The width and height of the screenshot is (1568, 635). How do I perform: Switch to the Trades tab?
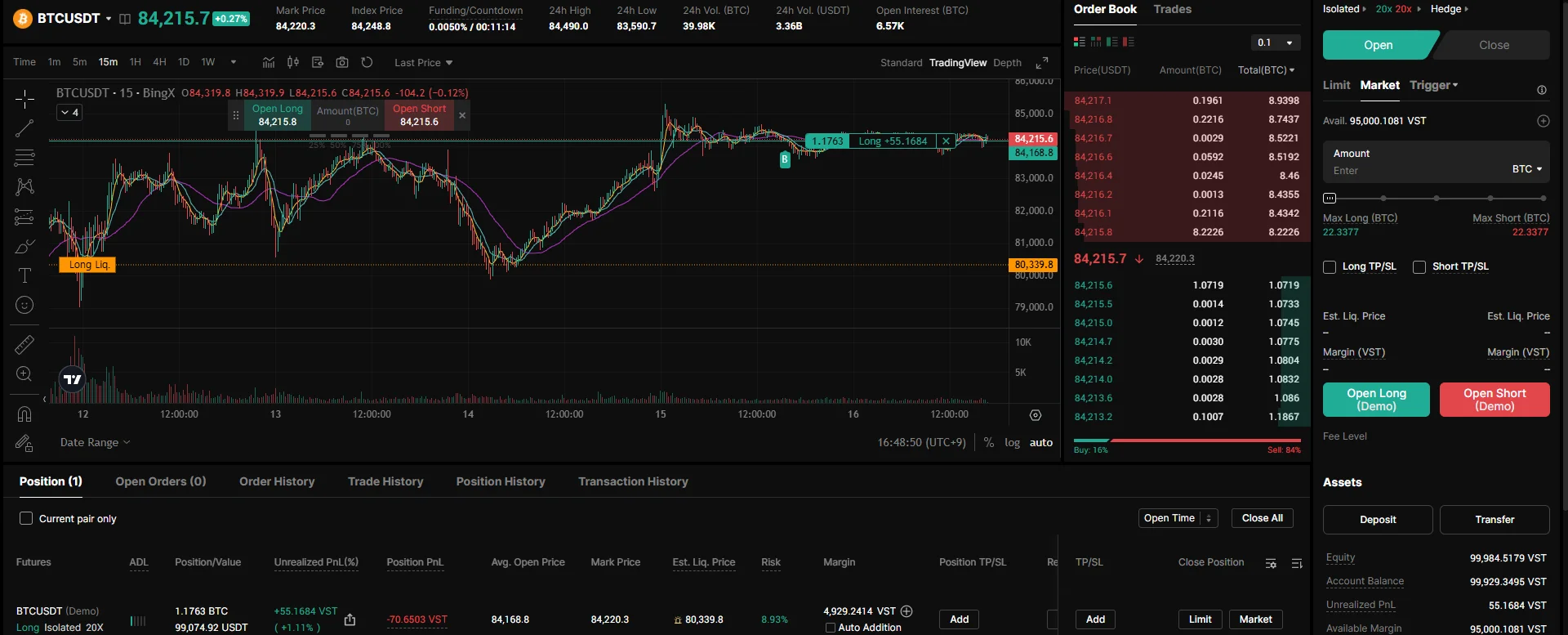pos(1172,9)
